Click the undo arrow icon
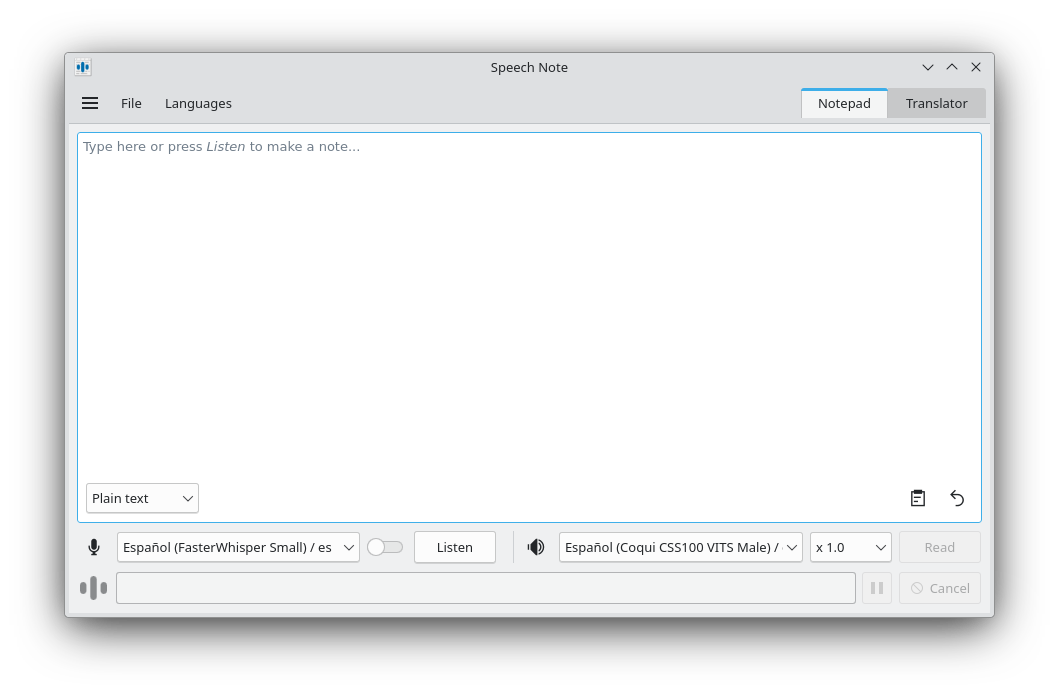 click(x=957, y=498)
